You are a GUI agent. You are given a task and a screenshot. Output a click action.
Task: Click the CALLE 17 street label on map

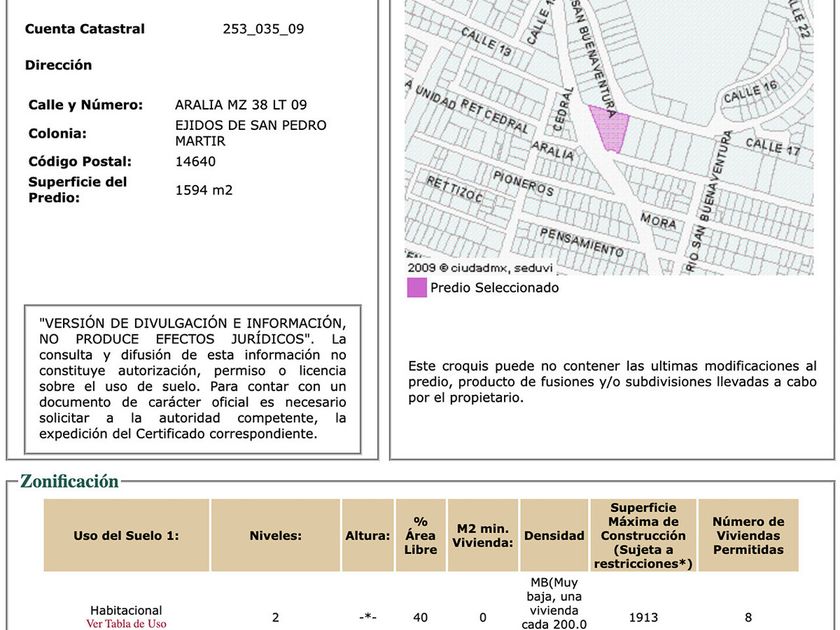(772, 147)
